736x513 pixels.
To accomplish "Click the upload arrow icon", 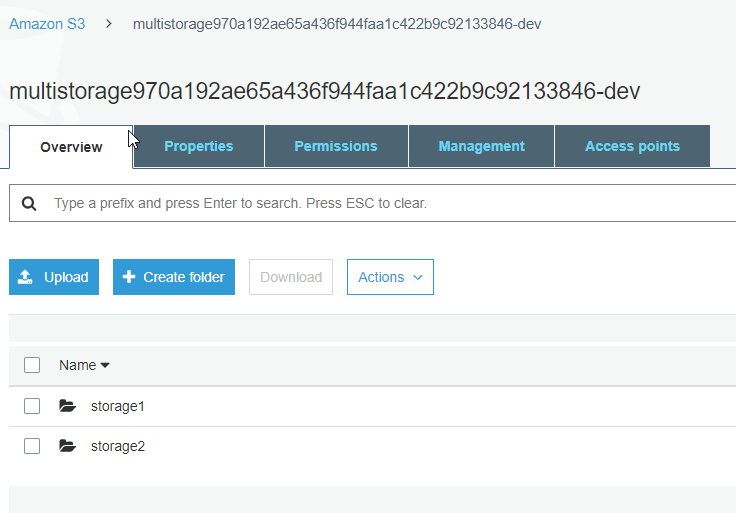I will (25, 277).
